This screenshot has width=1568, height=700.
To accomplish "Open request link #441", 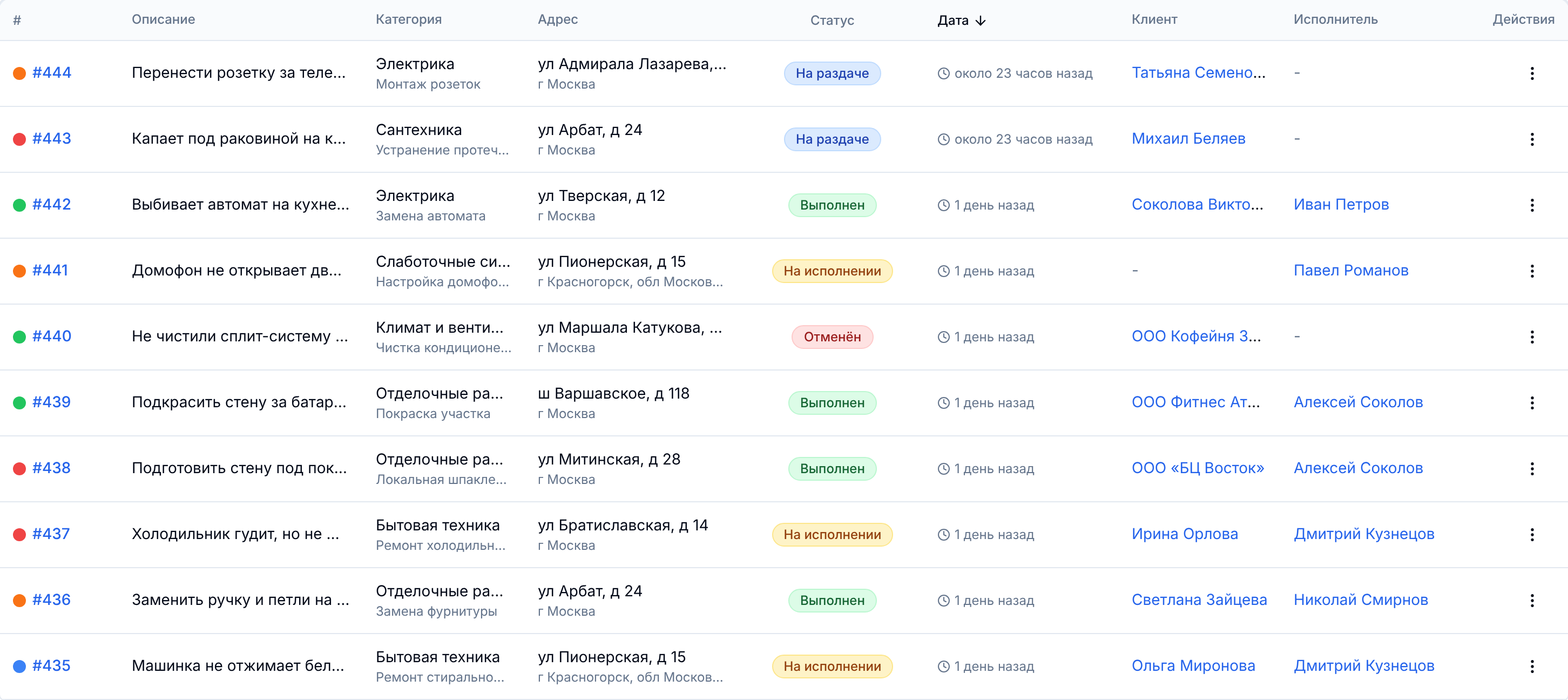I will click(x=51, y=270).
